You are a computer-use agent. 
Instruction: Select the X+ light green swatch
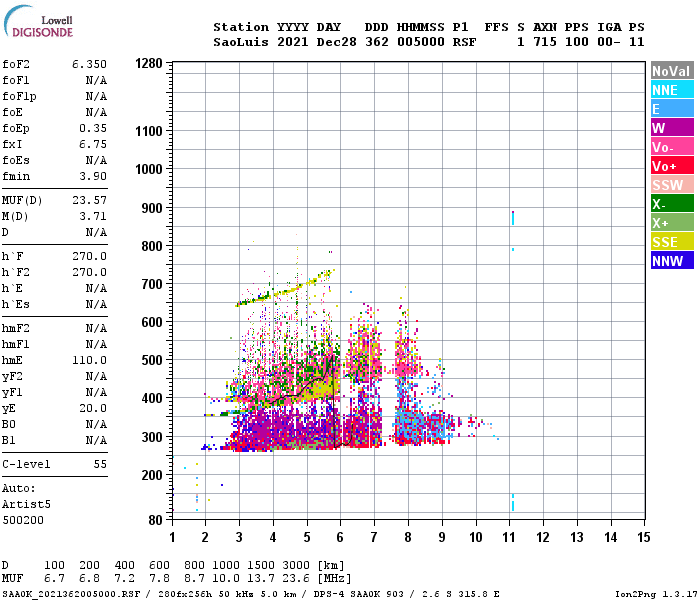(x=672, y=223)
